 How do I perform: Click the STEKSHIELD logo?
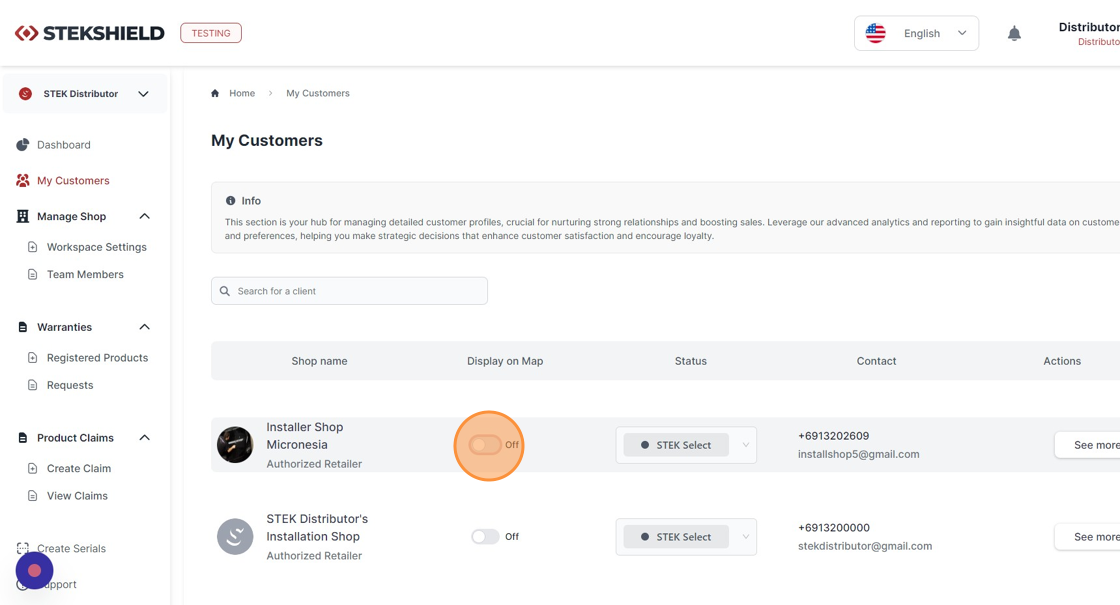pyautogui.click(x=90, y=33)
